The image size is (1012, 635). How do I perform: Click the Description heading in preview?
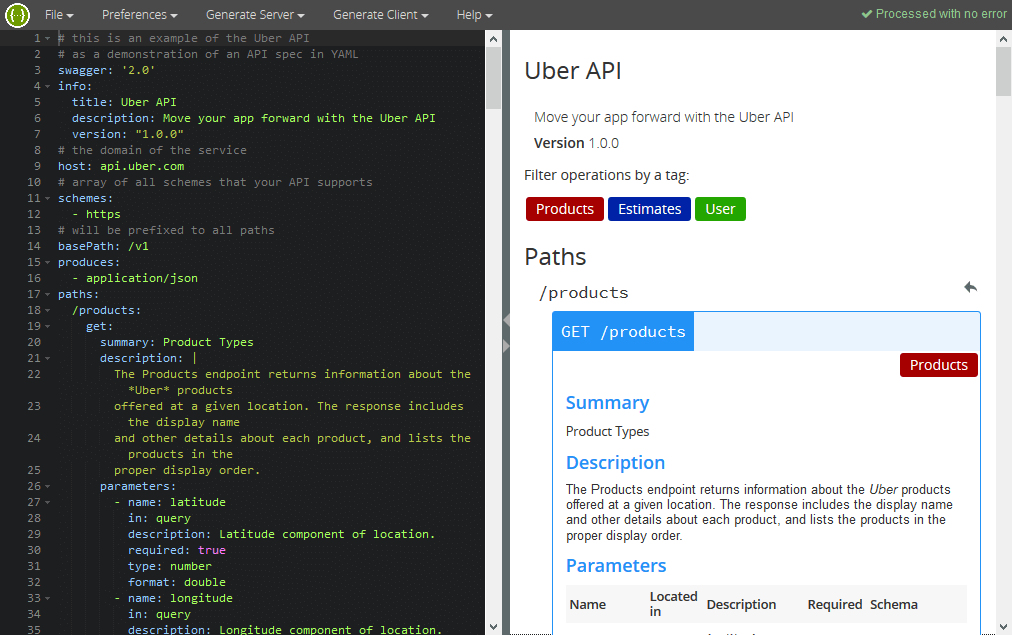(615, 463)
